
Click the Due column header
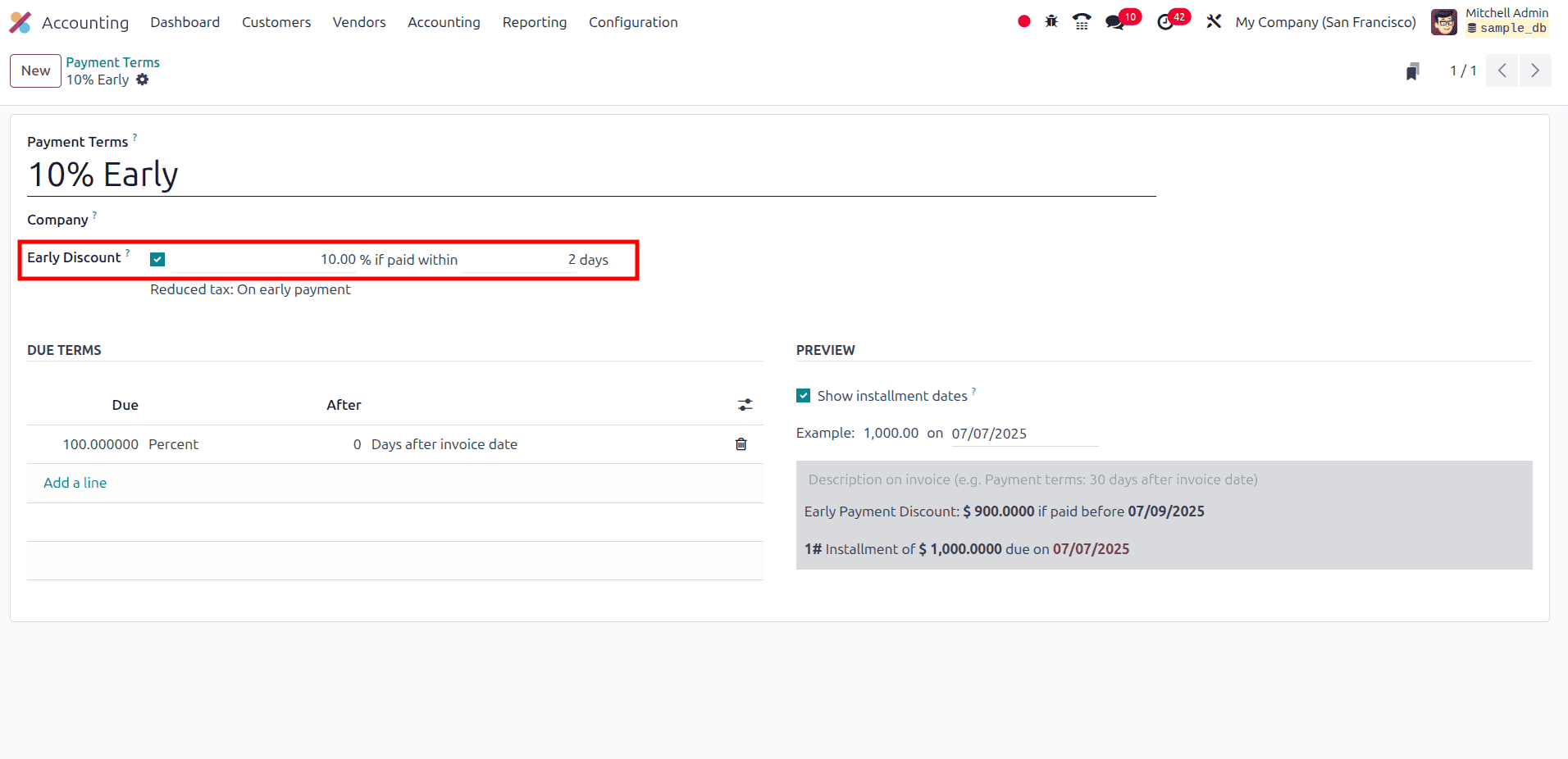pyautogui.click(x=125, y=405)
